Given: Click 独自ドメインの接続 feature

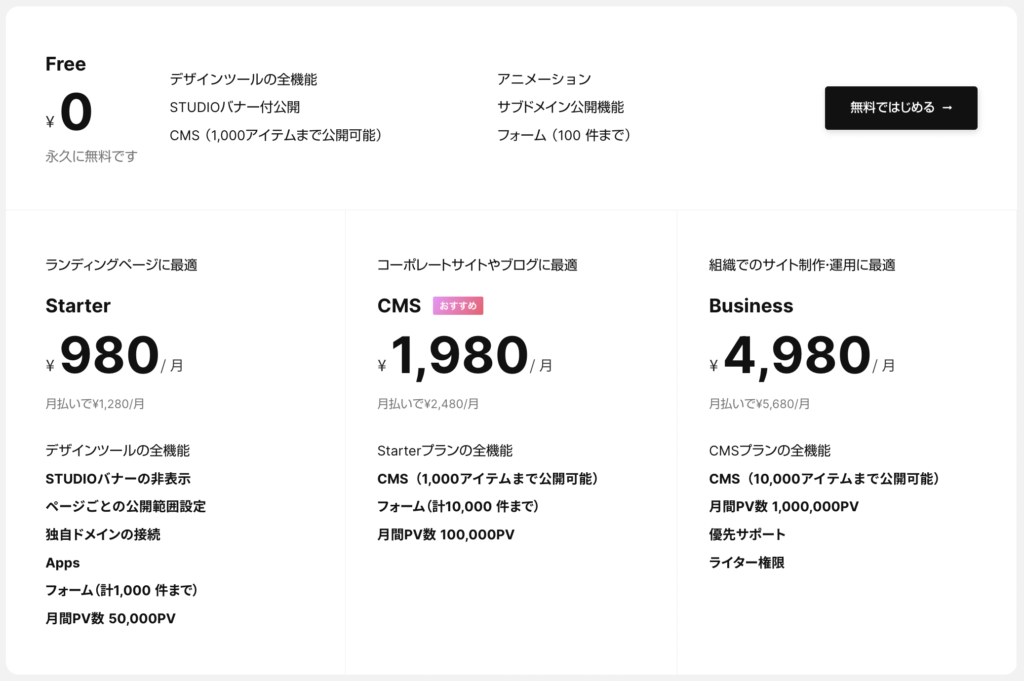Looking at the screenshot, I should tap(103, 534).
